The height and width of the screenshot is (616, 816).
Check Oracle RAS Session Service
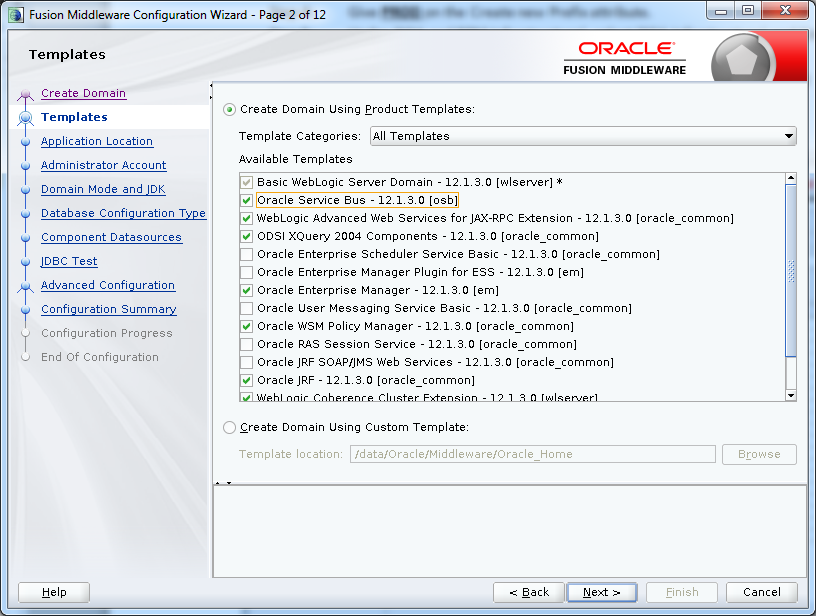pos(247,344)
